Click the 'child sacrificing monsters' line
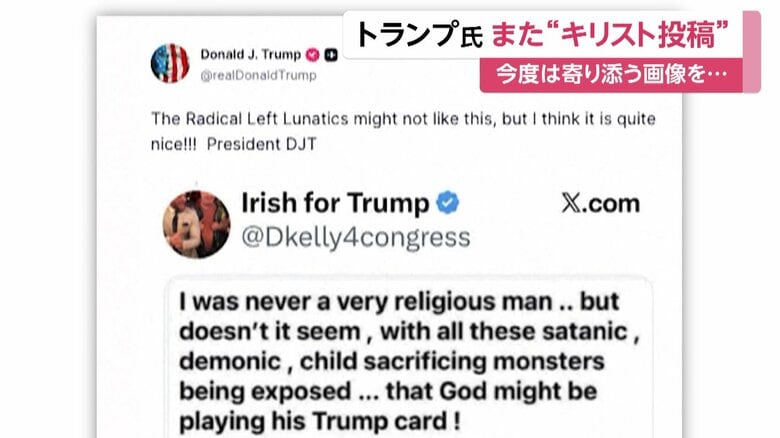Viewport: 780px width, 438px height. pyautogui.click(x=392, y=361)
